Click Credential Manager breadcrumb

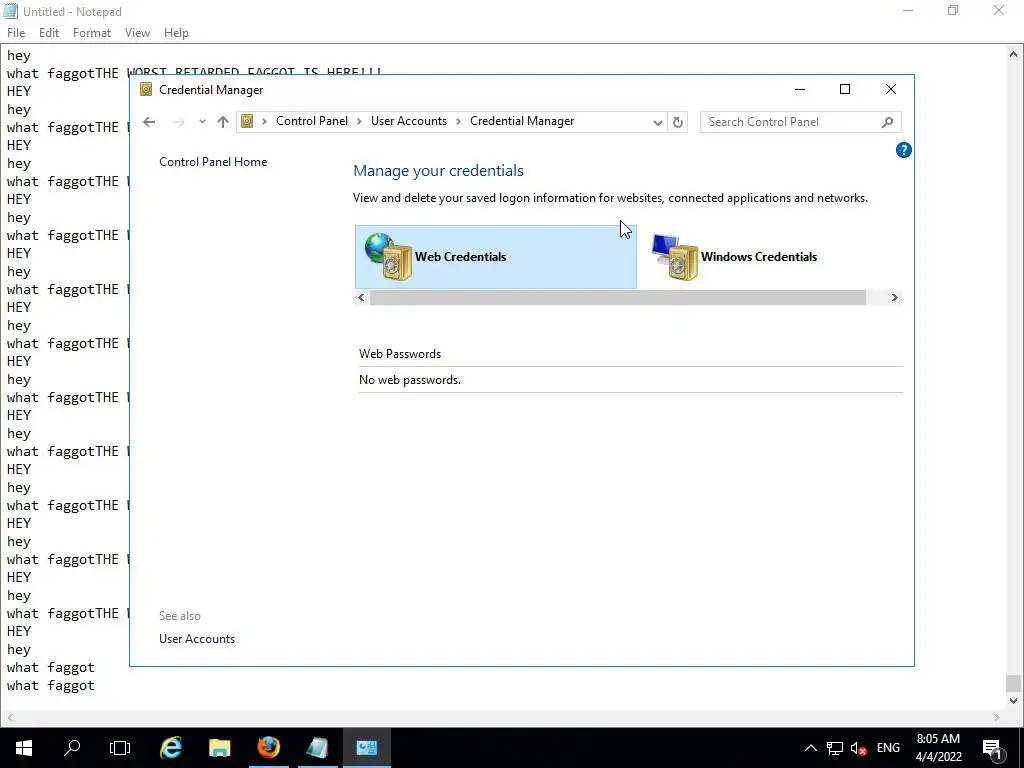(522, 121)
